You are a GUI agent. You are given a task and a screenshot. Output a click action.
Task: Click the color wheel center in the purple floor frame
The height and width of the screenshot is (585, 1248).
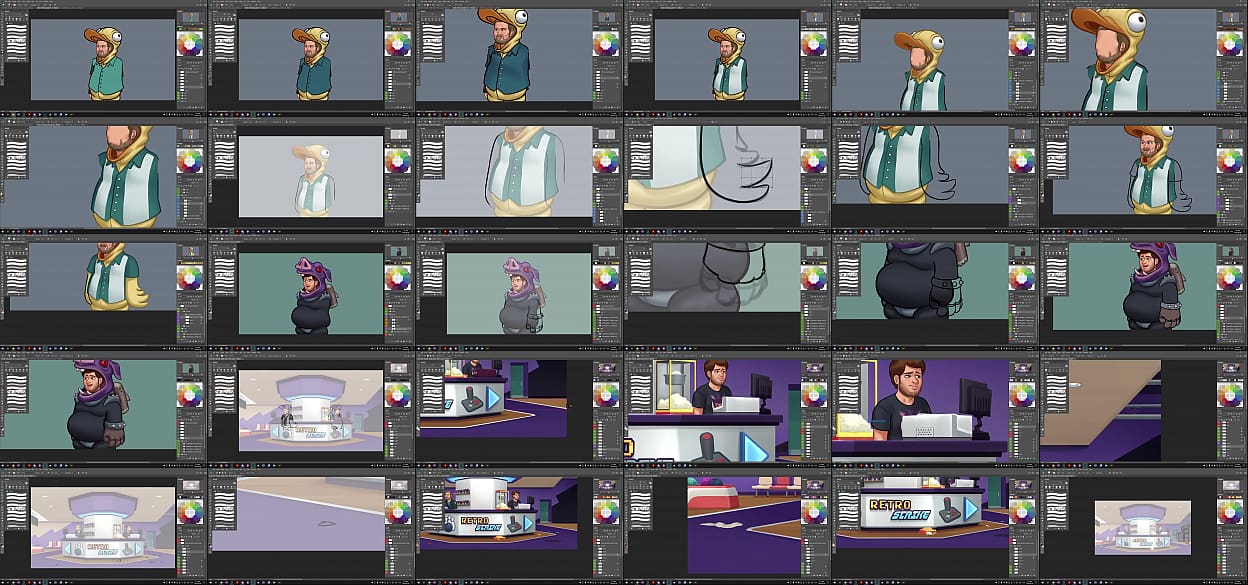pyautogui.click(x=605, y=511)
